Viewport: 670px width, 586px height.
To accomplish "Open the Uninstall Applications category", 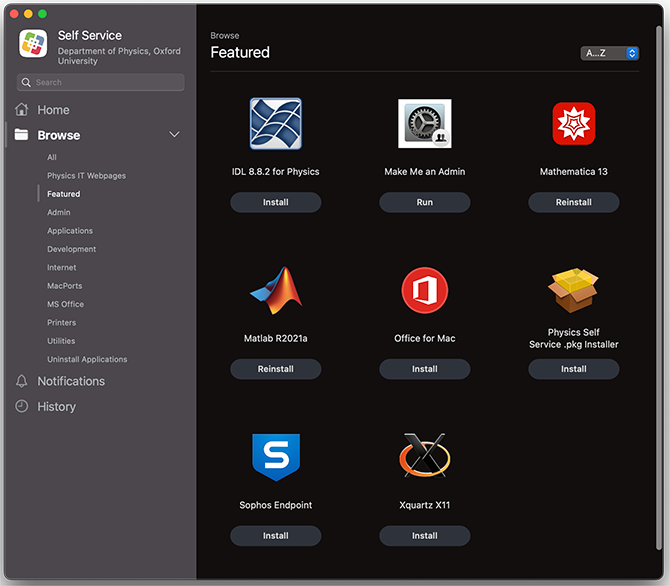I will coord(87,359).
